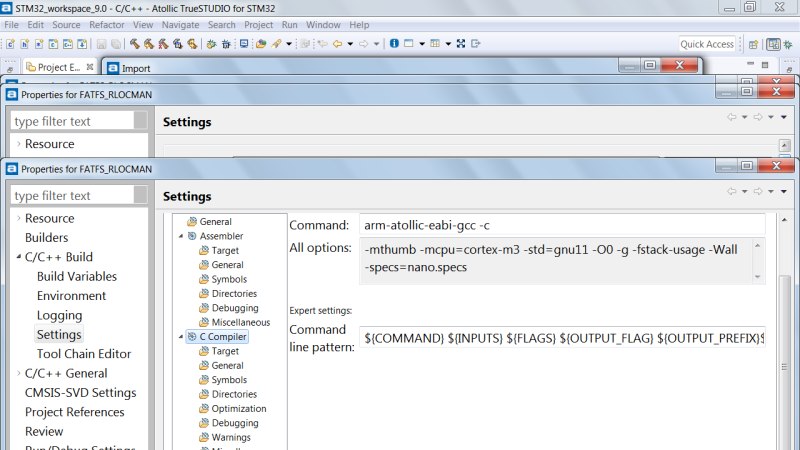Close the Project Explorer view tab
This screenshot has width=800, height=450.
pyautogui.click(x=90, y=67)
